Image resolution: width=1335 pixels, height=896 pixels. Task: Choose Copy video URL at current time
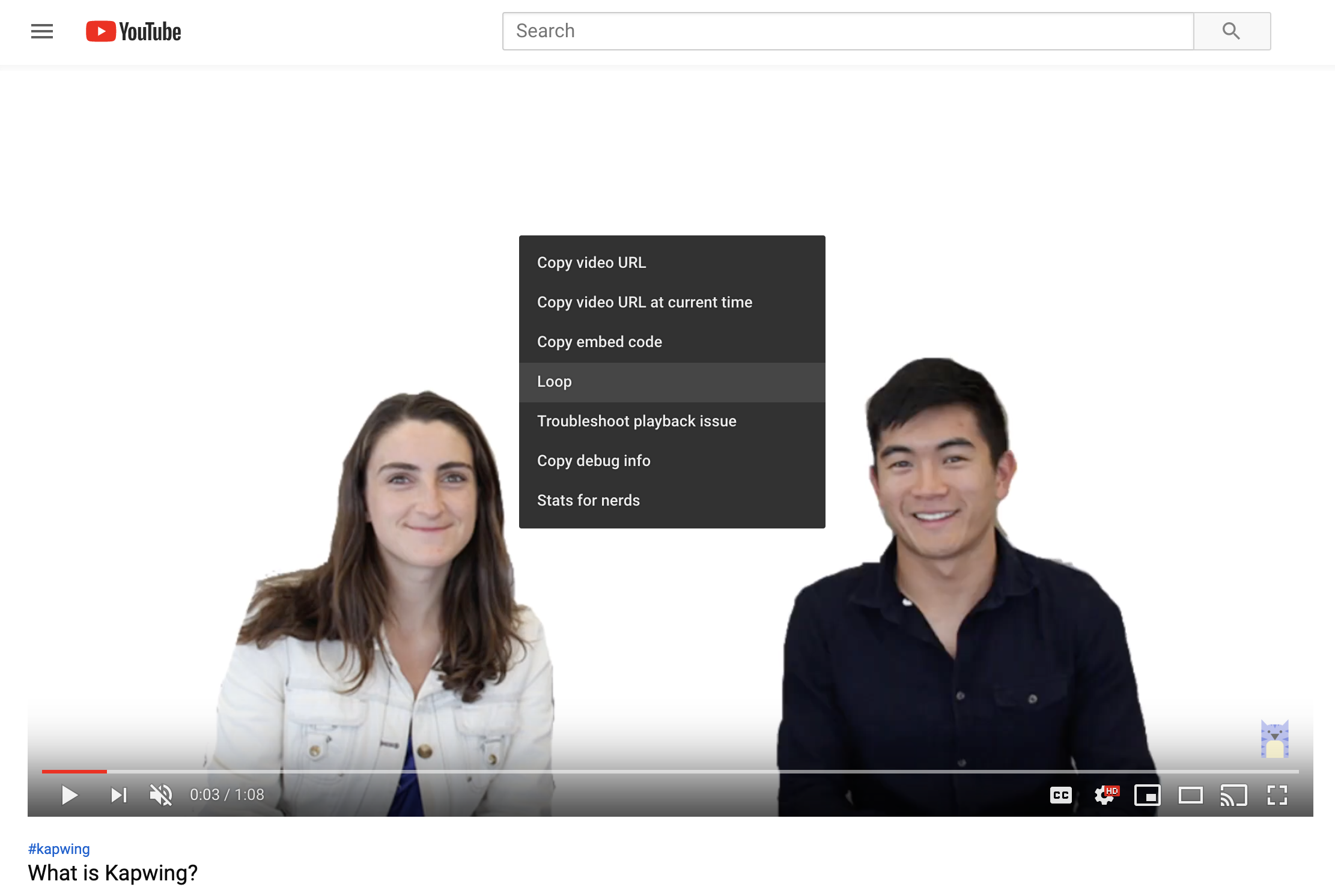[645, 302]
